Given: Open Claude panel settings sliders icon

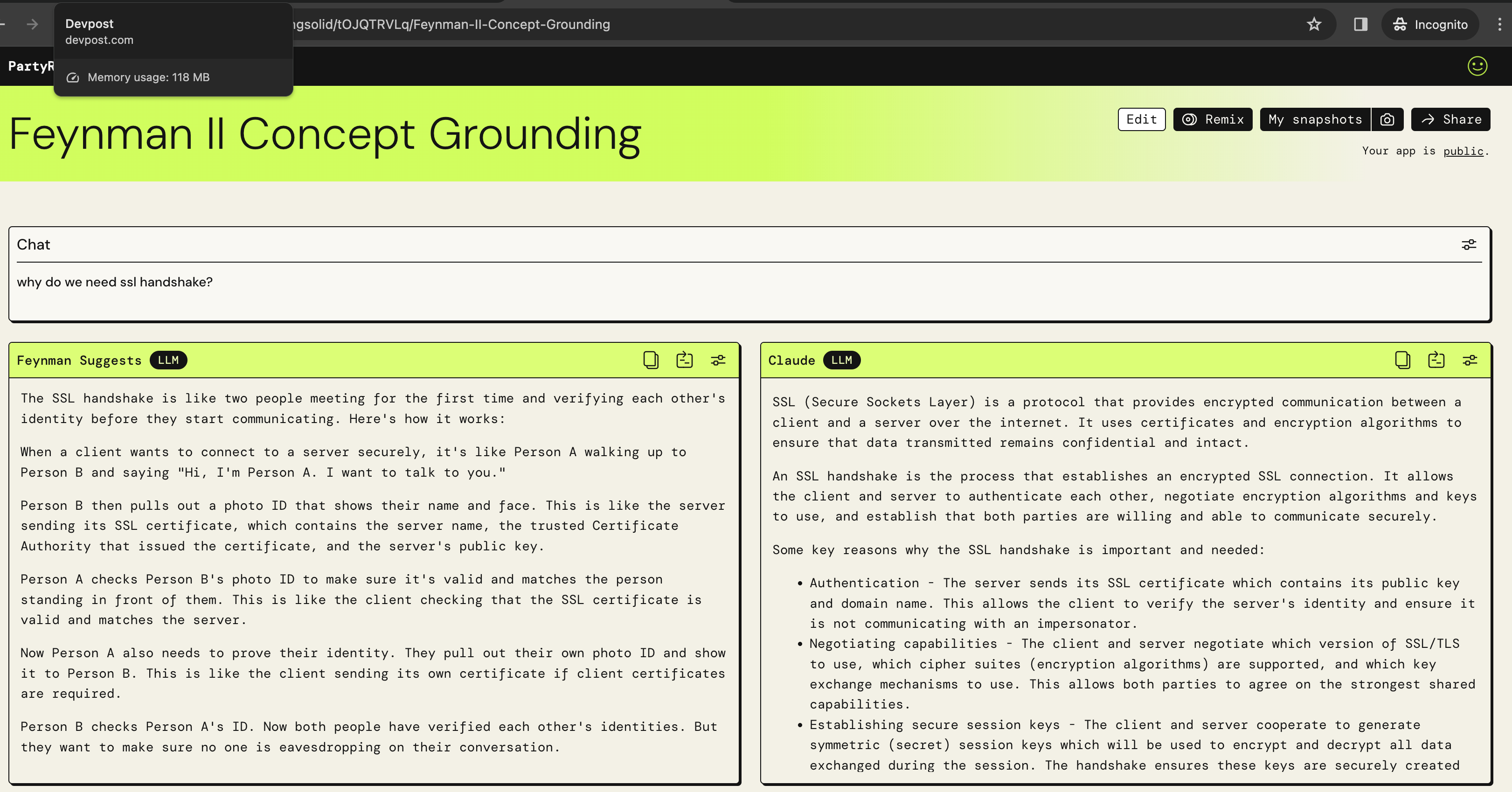Looking at the screenshot, I should (1470, 360).
